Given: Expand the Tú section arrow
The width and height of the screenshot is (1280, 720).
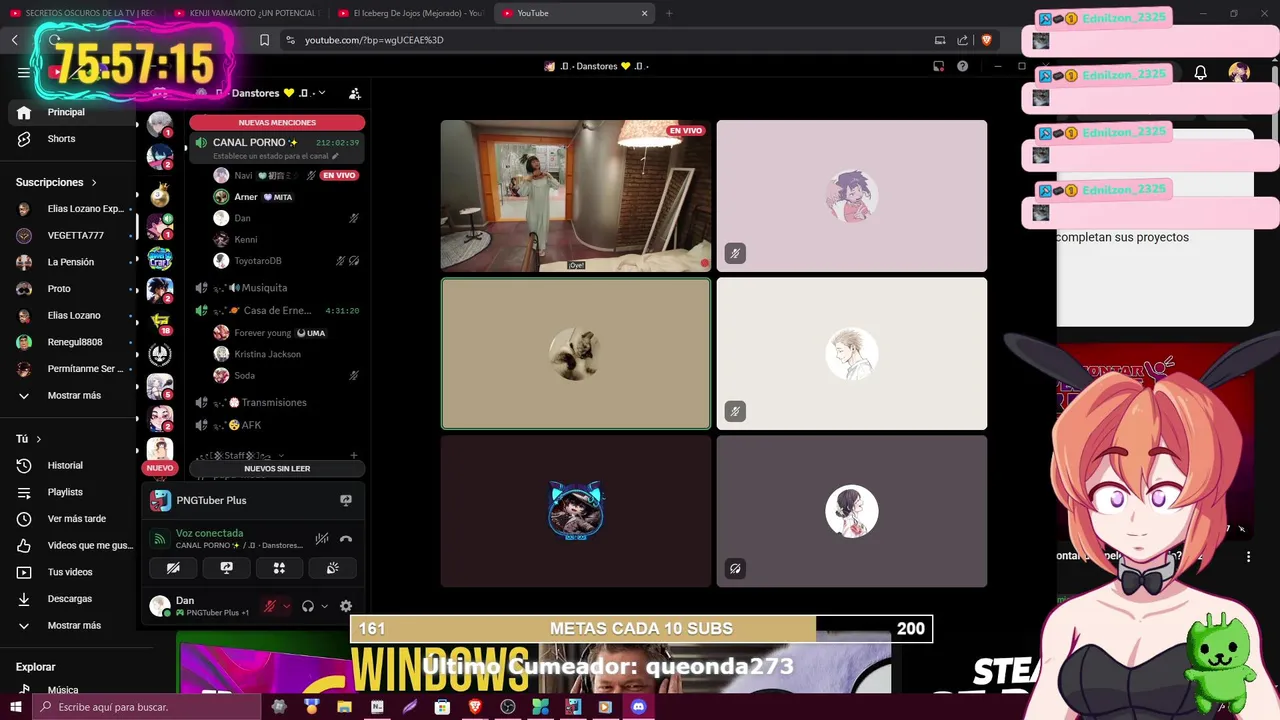Looking at the screenshot, I should pyautogui.click(x=39, y=439).
